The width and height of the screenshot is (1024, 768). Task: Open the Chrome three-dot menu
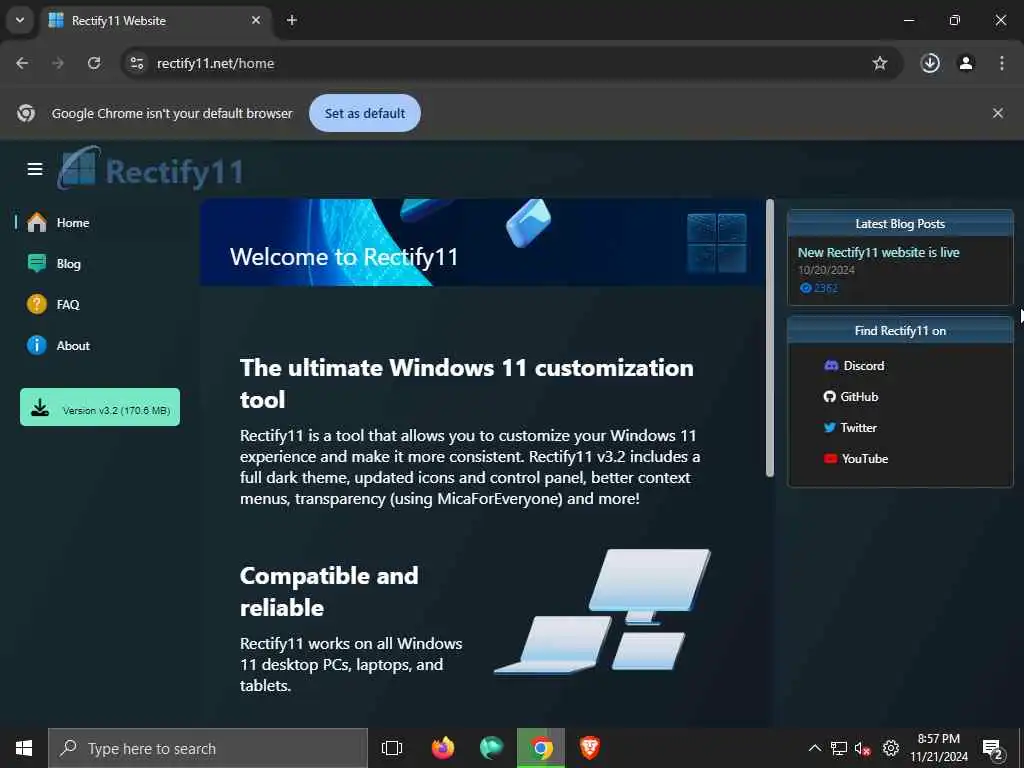pyautogui.click(x=1002, y=63)
